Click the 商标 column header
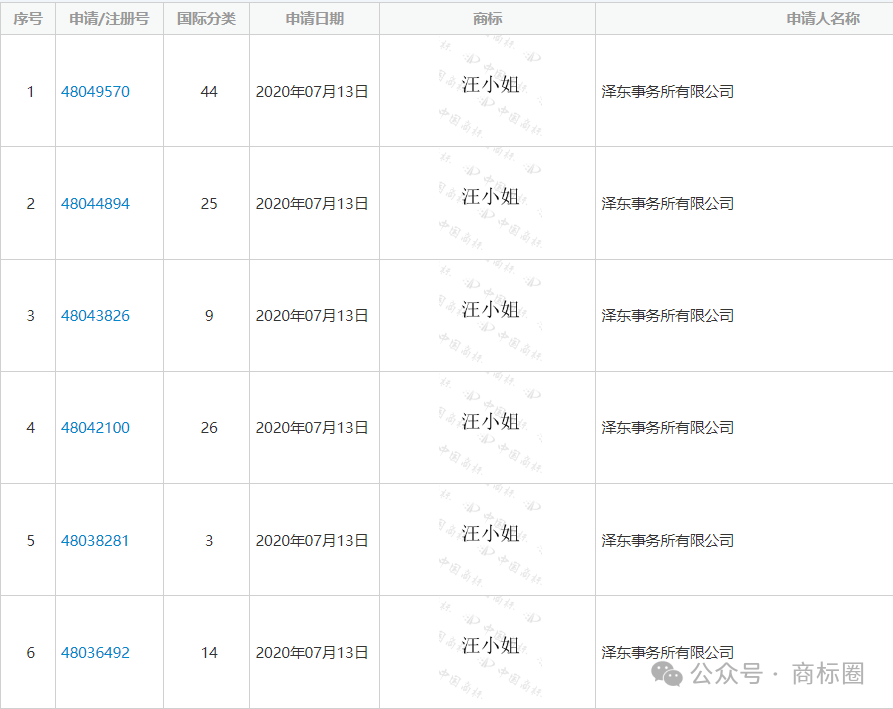 [x=487, y=19]
